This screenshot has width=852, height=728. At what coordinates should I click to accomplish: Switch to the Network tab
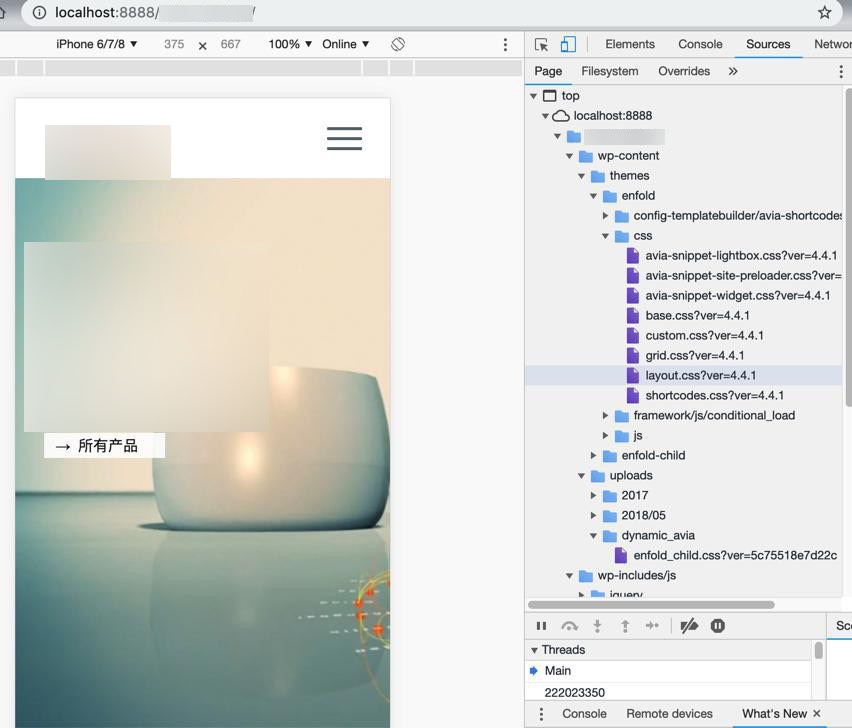coord(832,44)
